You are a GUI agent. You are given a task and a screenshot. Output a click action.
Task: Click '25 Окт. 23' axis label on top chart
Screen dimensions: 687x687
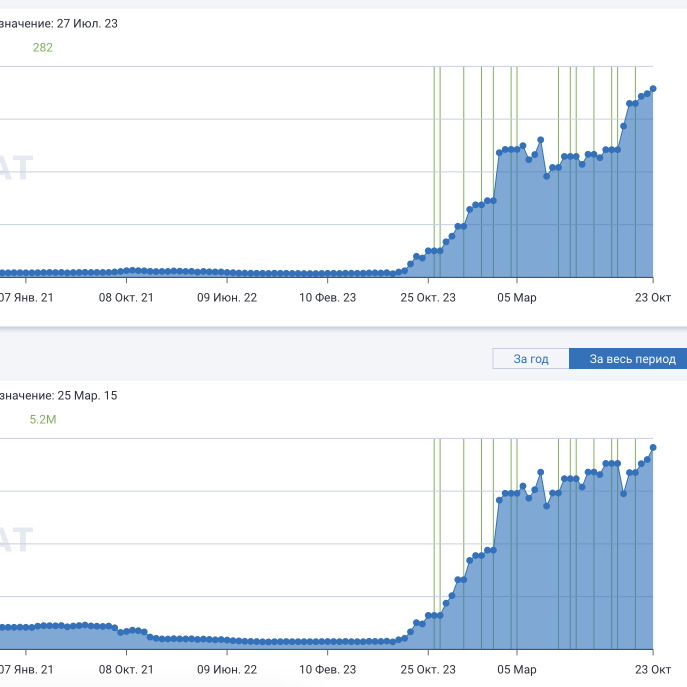coord(428,297)
